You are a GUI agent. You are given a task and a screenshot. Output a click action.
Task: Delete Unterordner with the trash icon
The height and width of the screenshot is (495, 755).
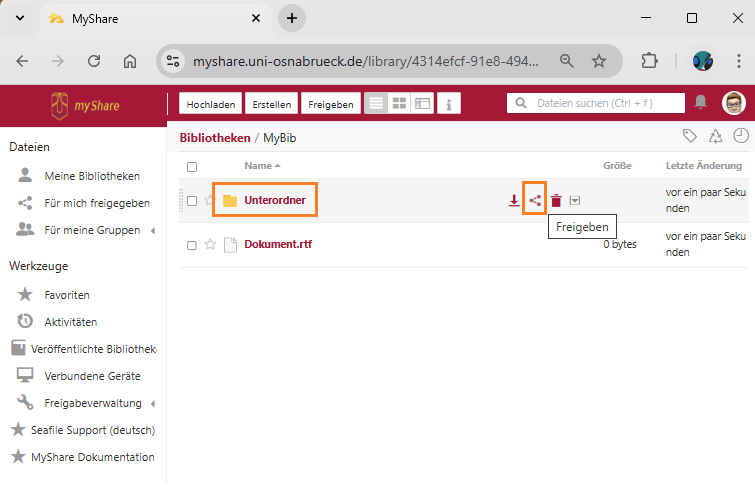click(x=556, y=201)
